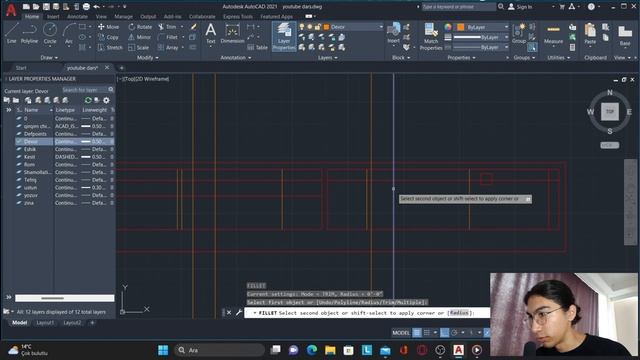Activate the Move command
This screenshot has width=640, height=360.
coord(108,27)
